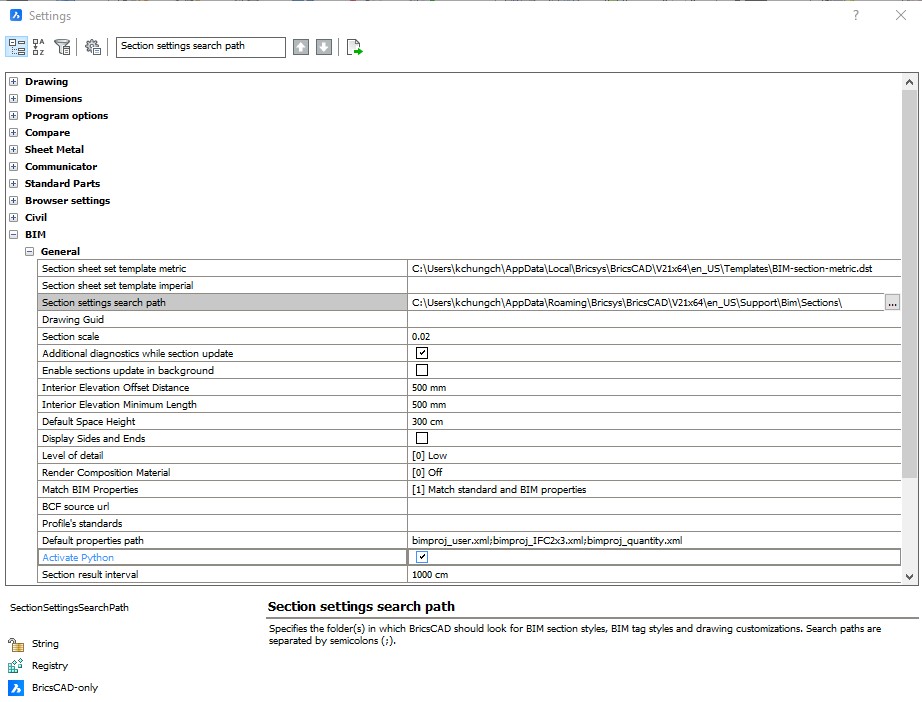Image resolution: width=922 pixels, height=702 pixels.
Task: Click the Export settings icon
Action: [355, 47]
